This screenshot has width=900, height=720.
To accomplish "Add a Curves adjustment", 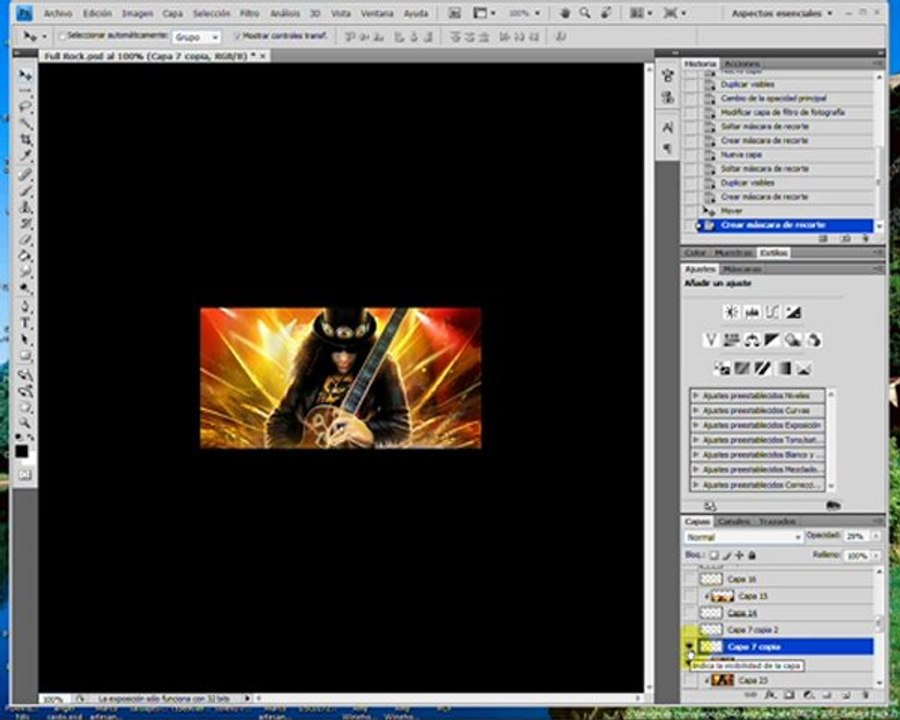I will pyautogui.click(x=772, y=312).
